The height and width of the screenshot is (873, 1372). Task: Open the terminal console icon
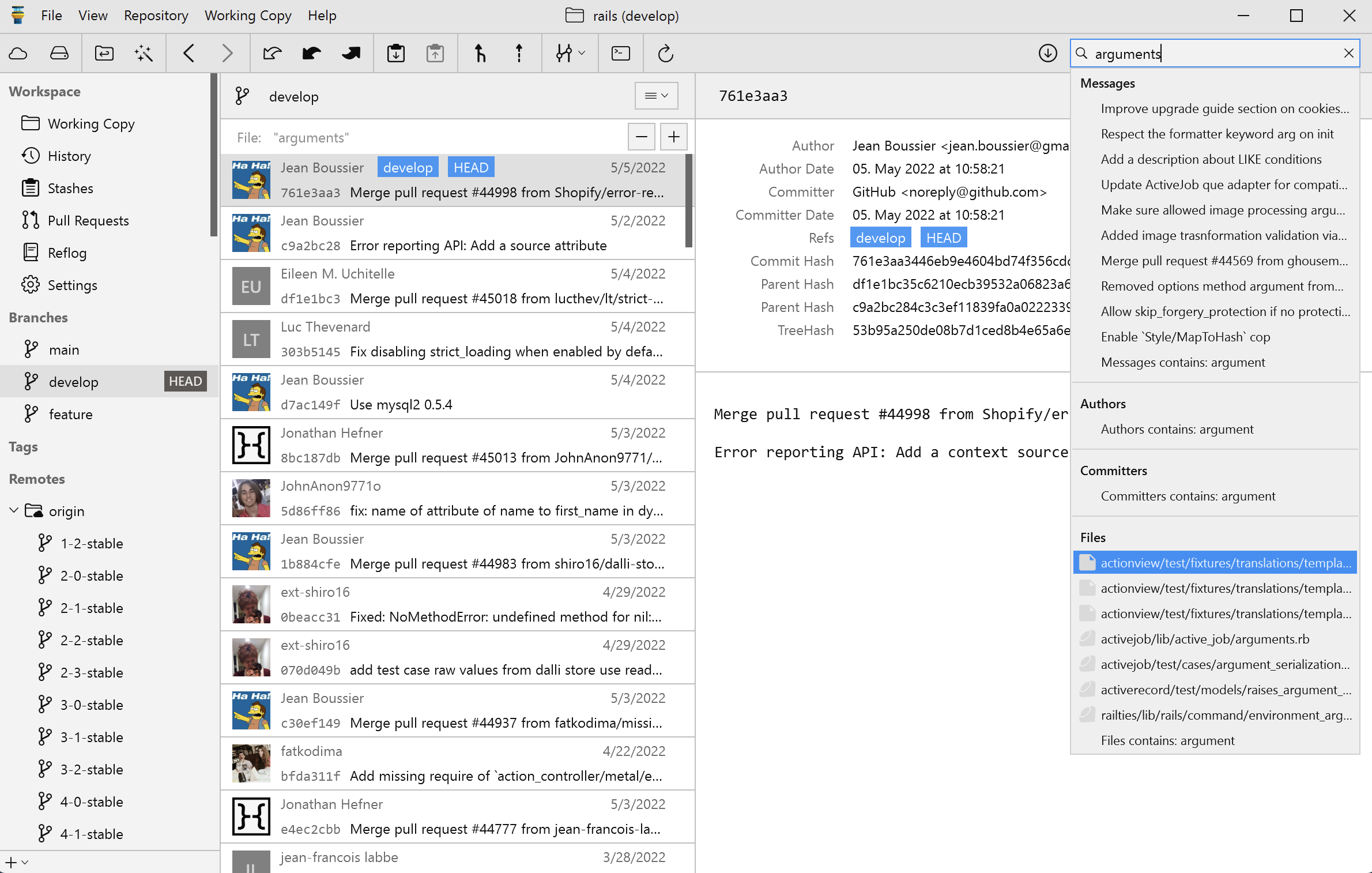(x=620, y=54)
